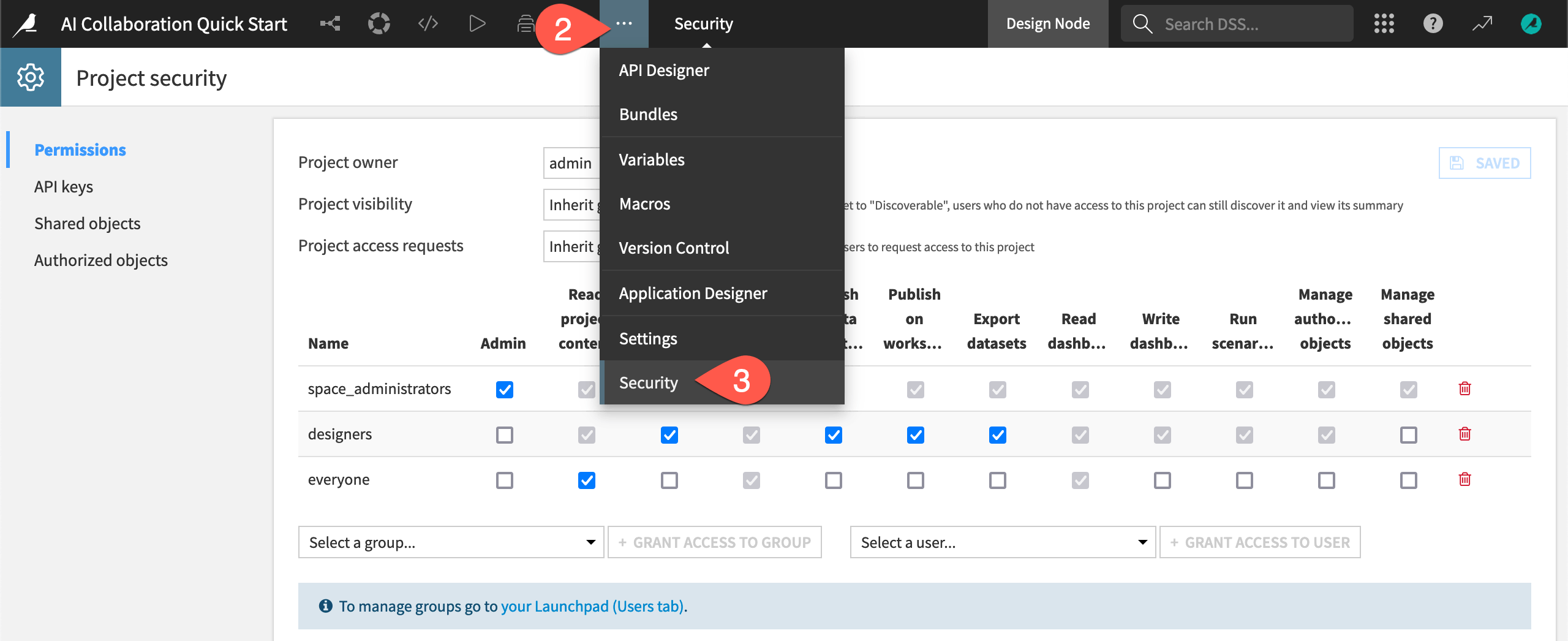The width and height of the screenshot is (1568, 641).
Task: Enable Admin permission for designers group
Action: pos(504,434)
